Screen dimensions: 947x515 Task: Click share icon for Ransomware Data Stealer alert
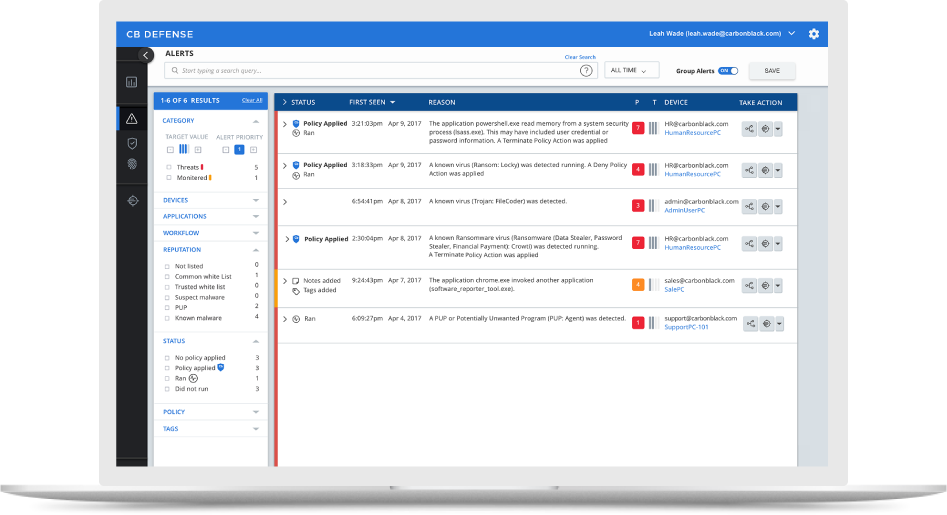tap(749, 244)
